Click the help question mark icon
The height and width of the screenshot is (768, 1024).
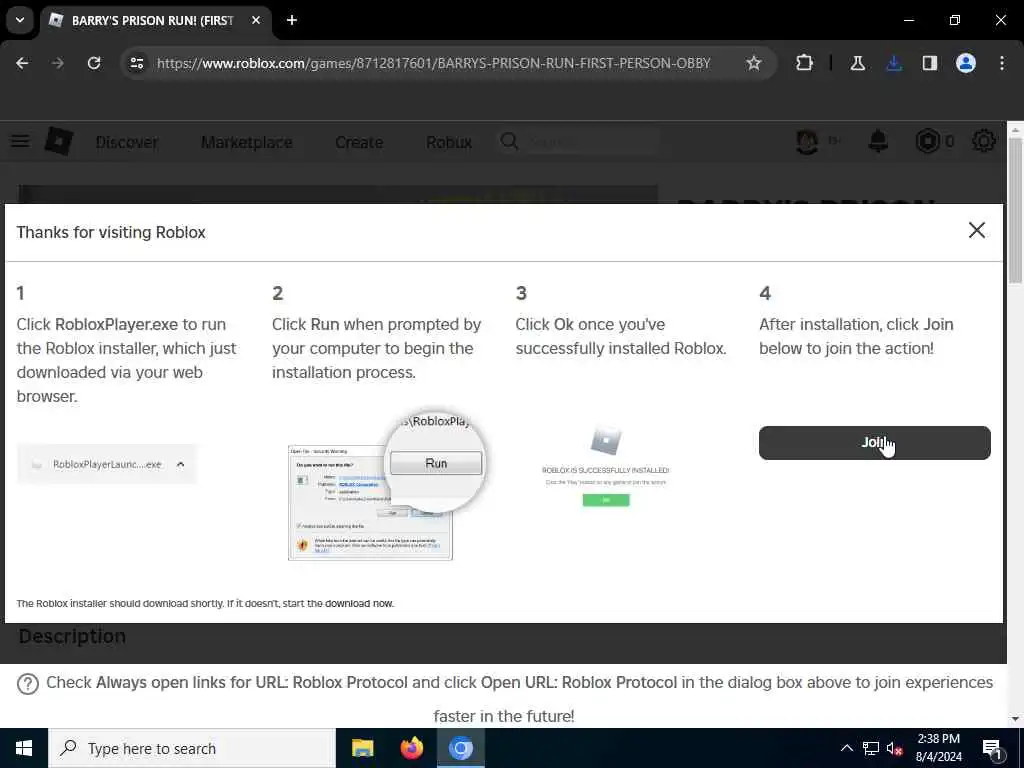coord(27,684)
